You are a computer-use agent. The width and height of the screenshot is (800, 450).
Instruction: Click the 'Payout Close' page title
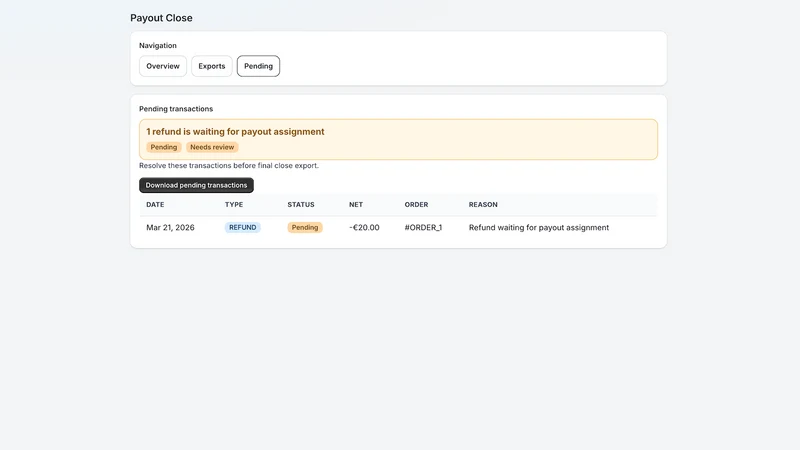coord(161,18)
